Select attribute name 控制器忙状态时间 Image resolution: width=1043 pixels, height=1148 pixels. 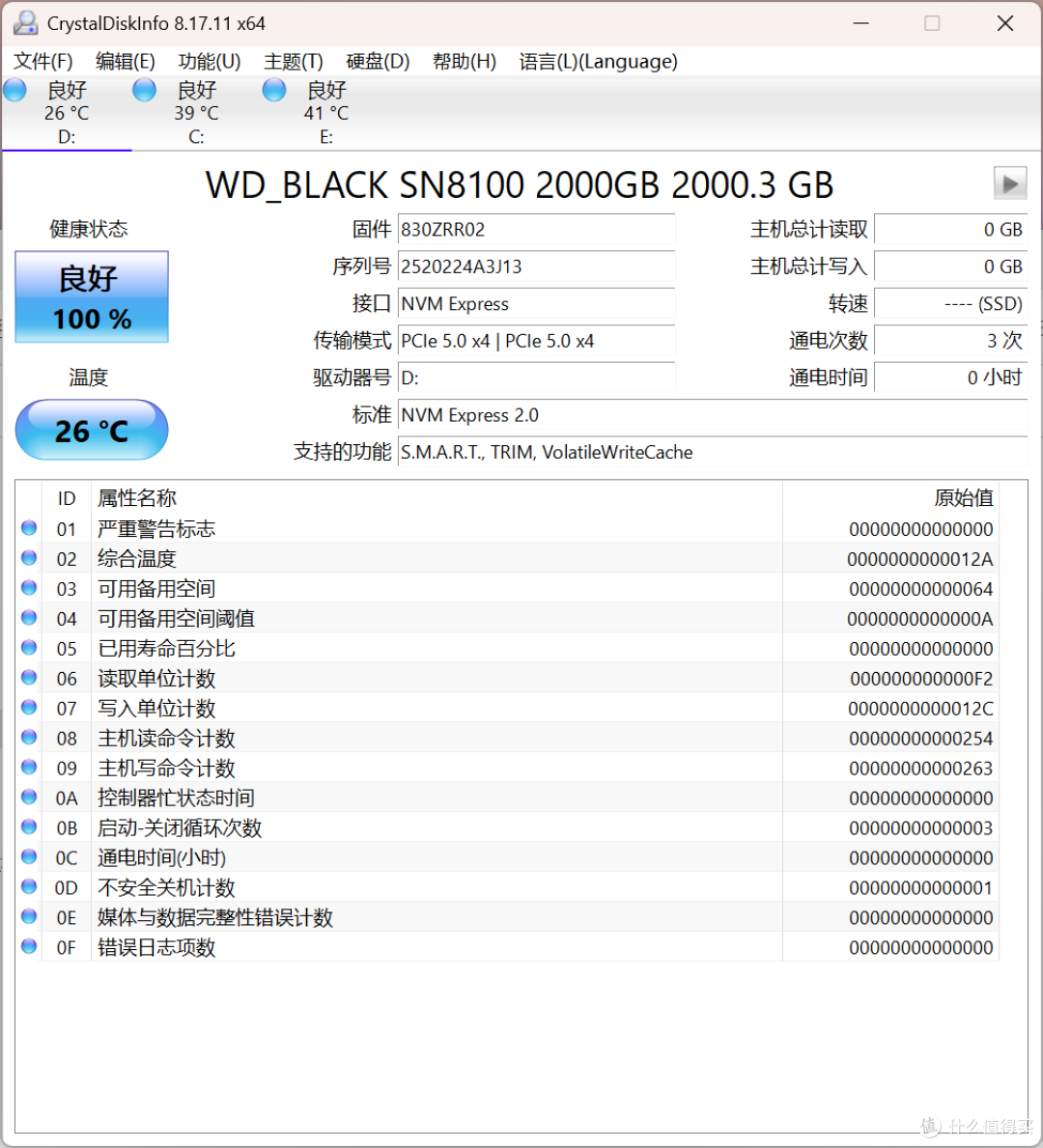[177, 798]
